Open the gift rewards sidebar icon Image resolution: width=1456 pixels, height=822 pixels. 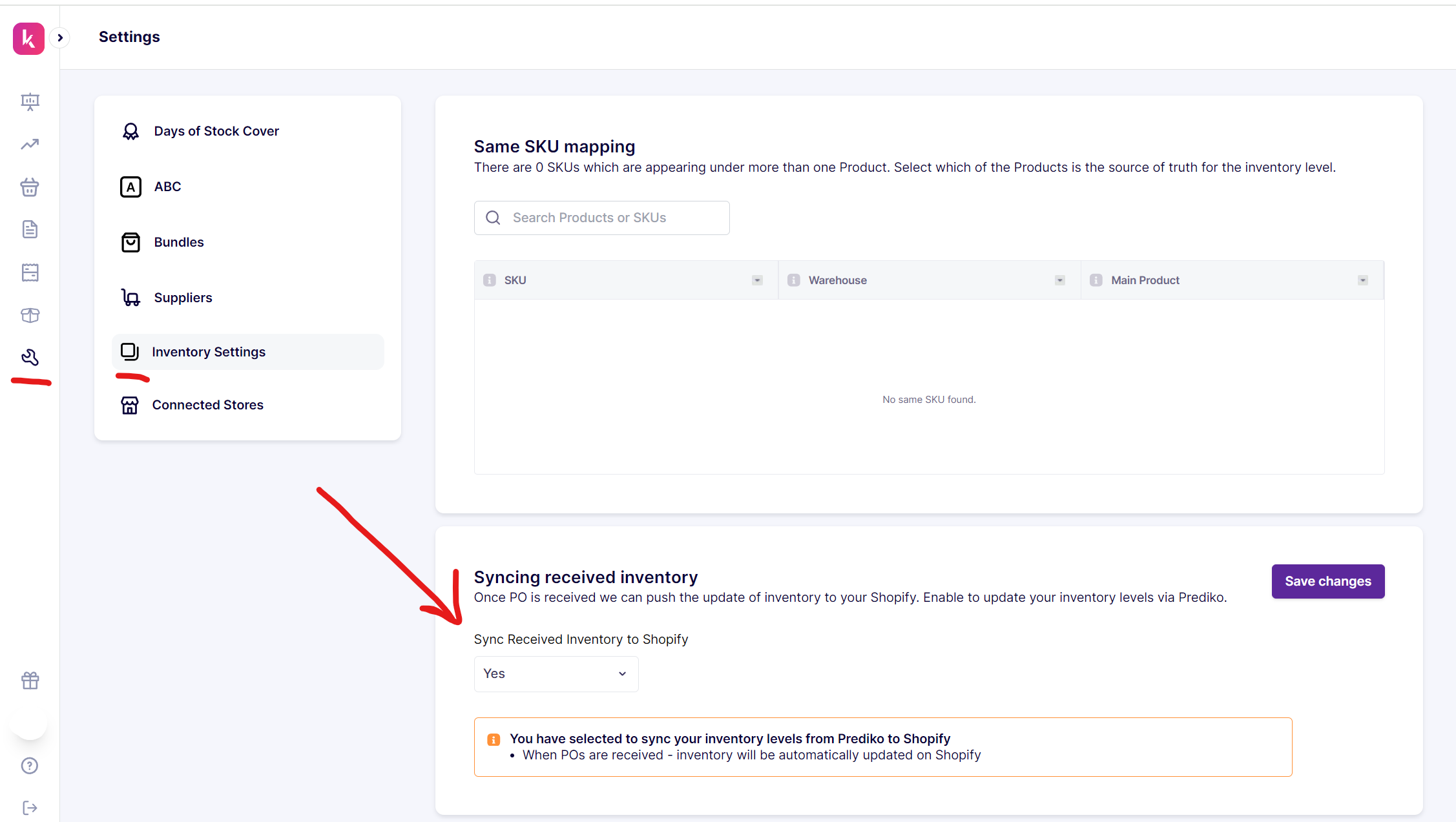[30, 681]
